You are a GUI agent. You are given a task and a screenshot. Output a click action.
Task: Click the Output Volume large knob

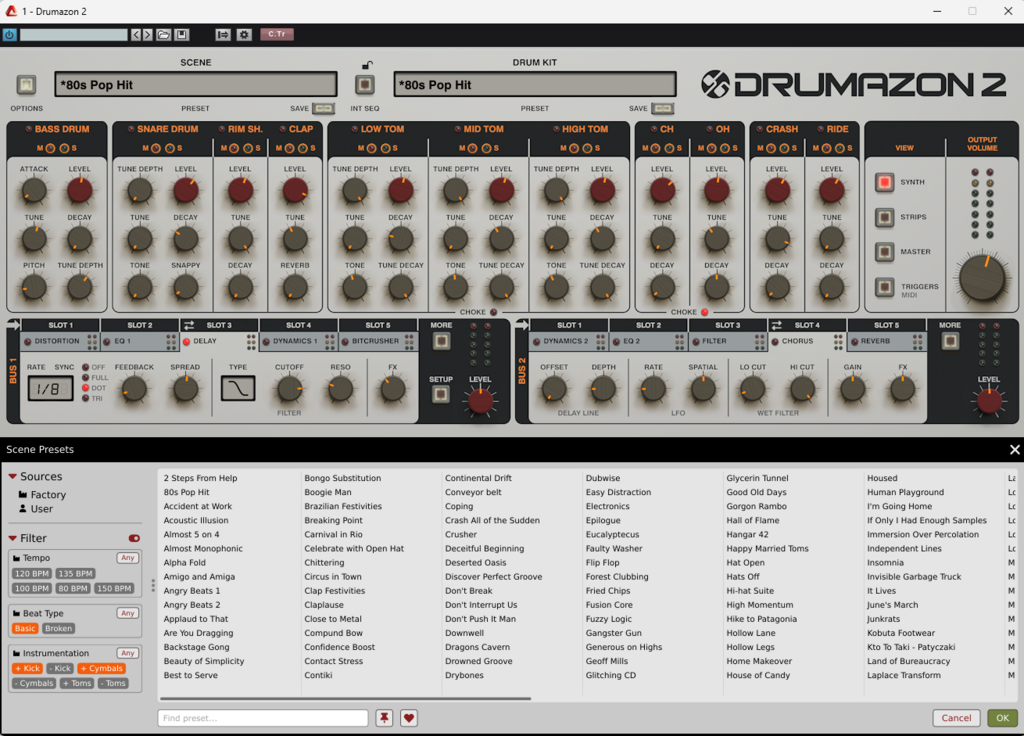click(982, 278)
